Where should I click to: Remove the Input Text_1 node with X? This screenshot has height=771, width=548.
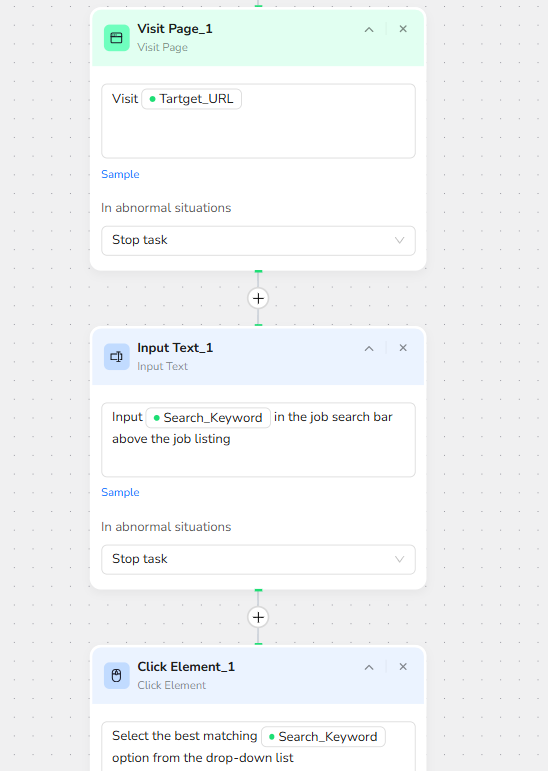click(403, 348)
